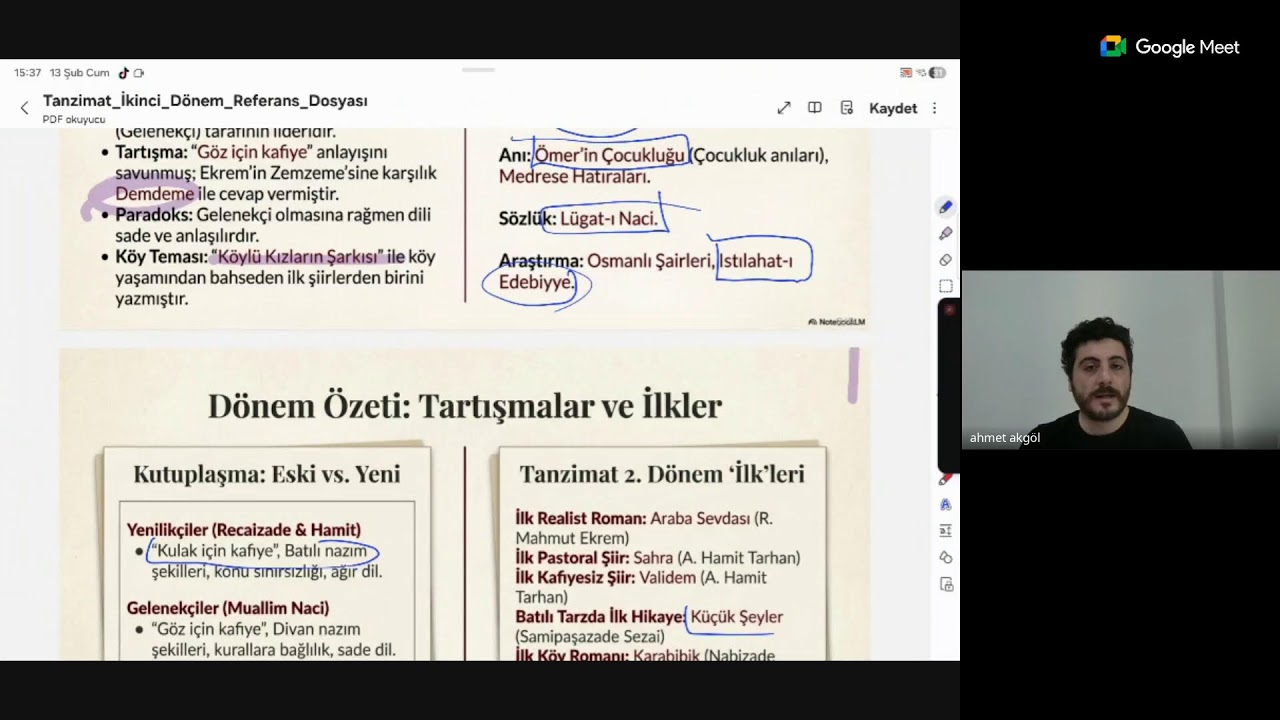This screenshot has height=720, width=1280.
Task: Open the shapes tool
Action: pyautogui.click(x=945, y=557)
